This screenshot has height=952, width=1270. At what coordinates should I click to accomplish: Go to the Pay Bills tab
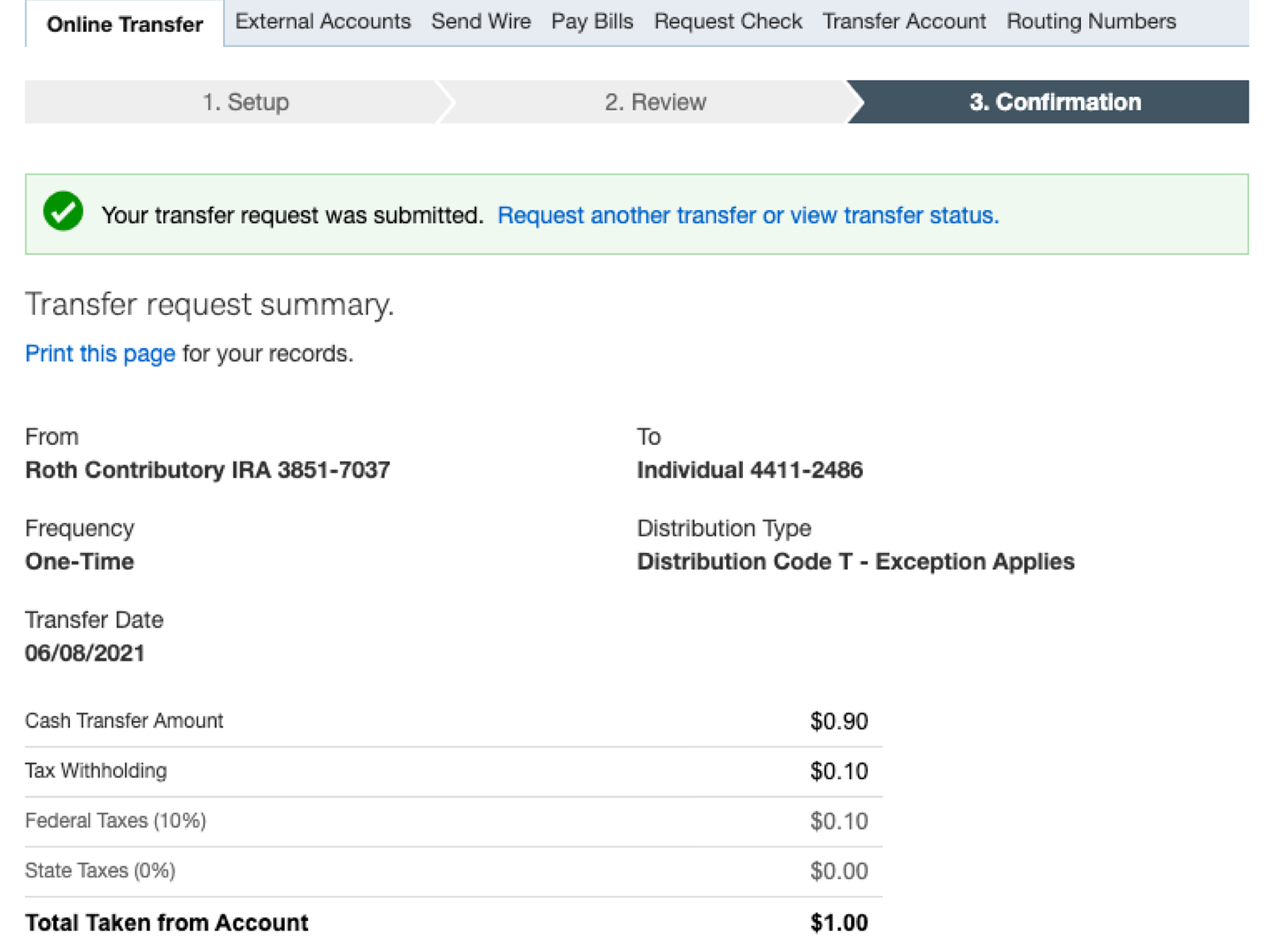(592, 21)
